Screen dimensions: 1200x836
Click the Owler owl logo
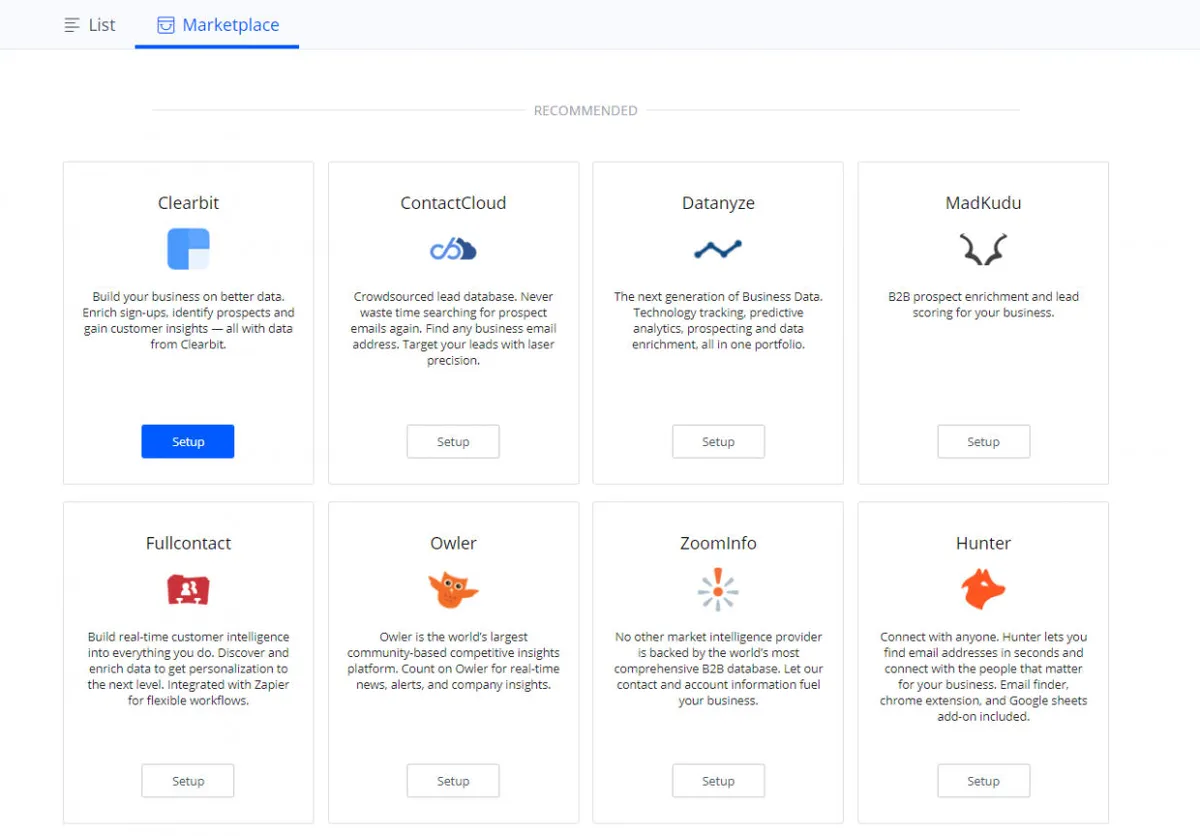tap(453, 589)
